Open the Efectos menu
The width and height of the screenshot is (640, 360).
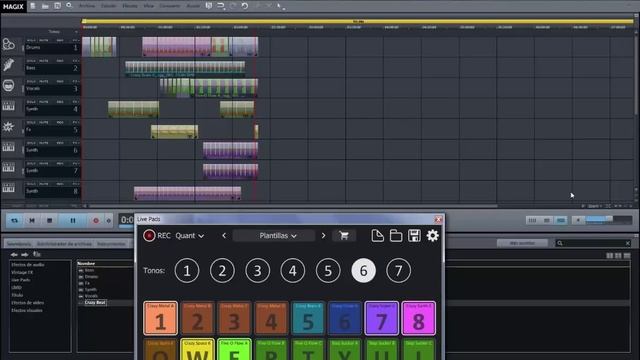[x=130, y=6]
